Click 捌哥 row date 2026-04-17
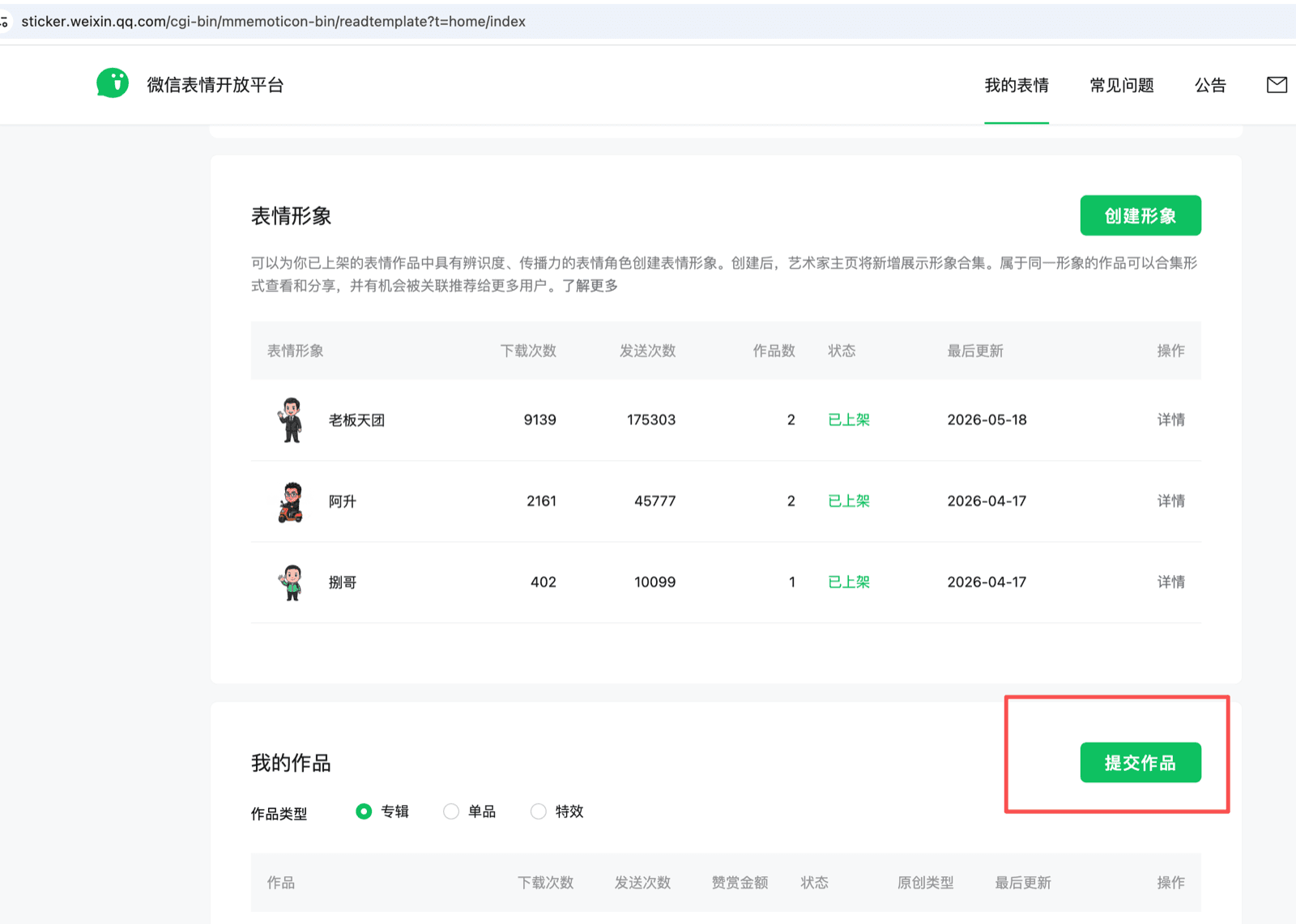 click(x=987, y=582)
